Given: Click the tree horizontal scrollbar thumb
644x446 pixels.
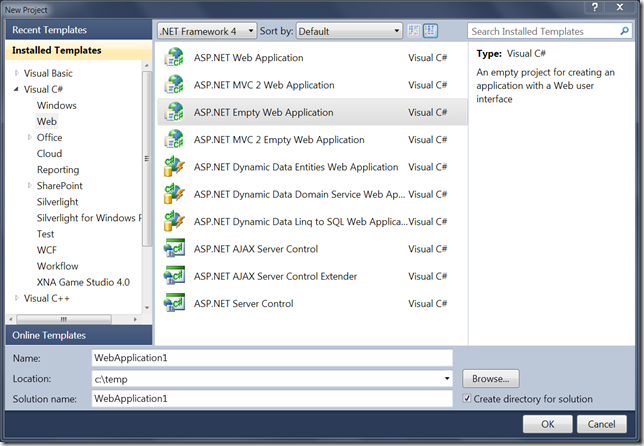Looking at the screenshot, I should [64, 319].
